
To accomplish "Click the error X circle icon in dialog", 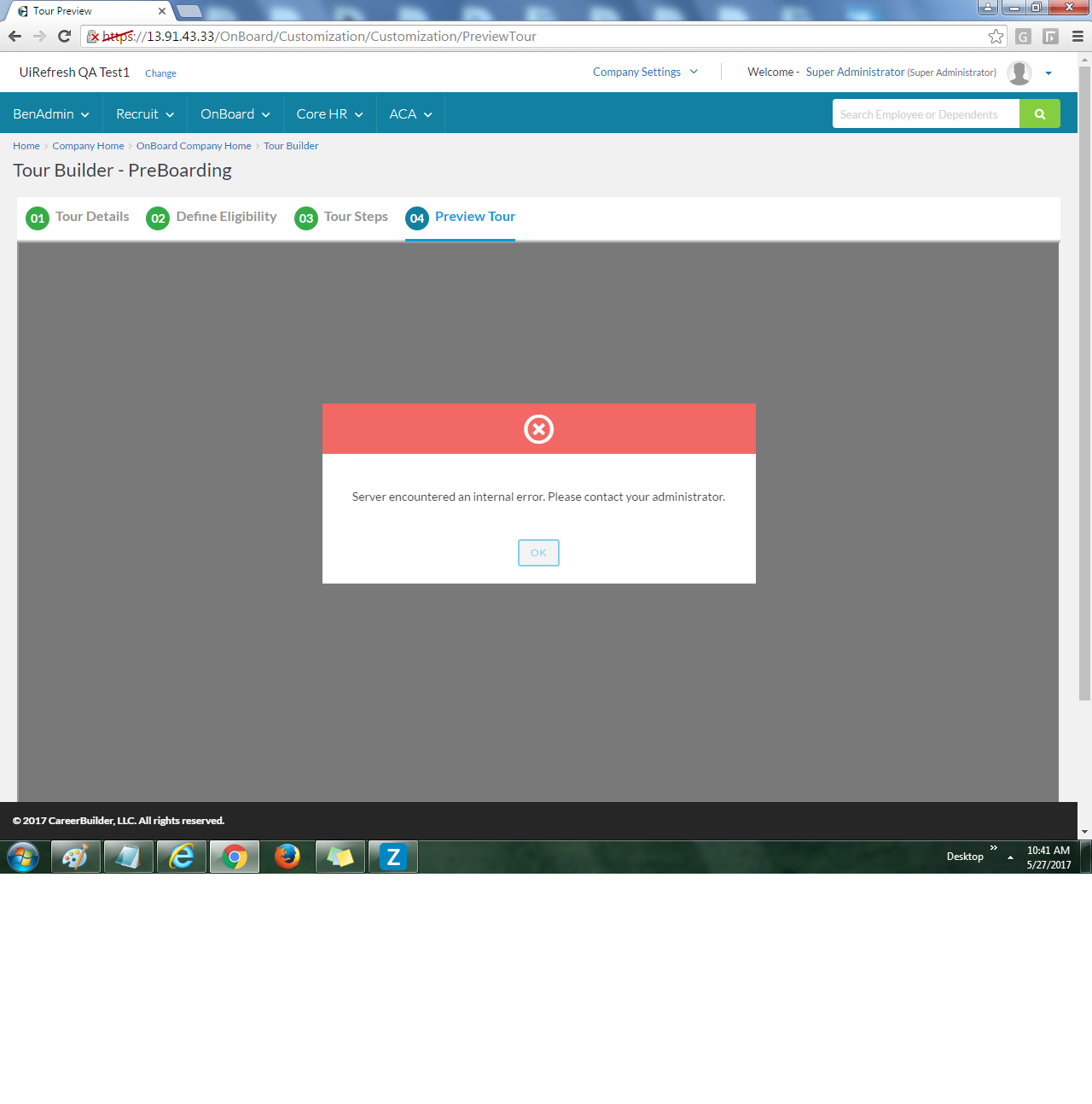I will click(x=538, y=429).
